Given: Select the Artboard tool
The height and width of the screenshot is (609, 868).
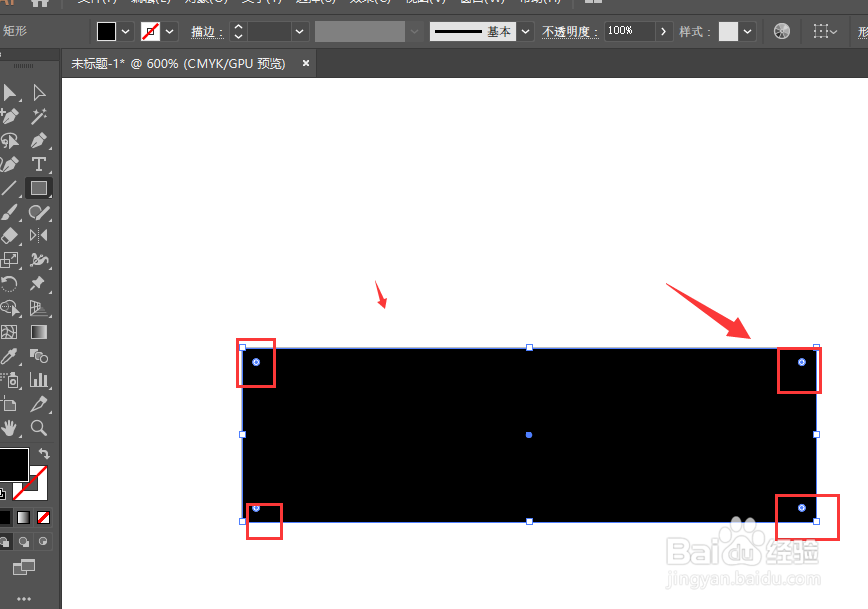Looking at the screenshot, I should pyautogui.click(x=9, y=404).
